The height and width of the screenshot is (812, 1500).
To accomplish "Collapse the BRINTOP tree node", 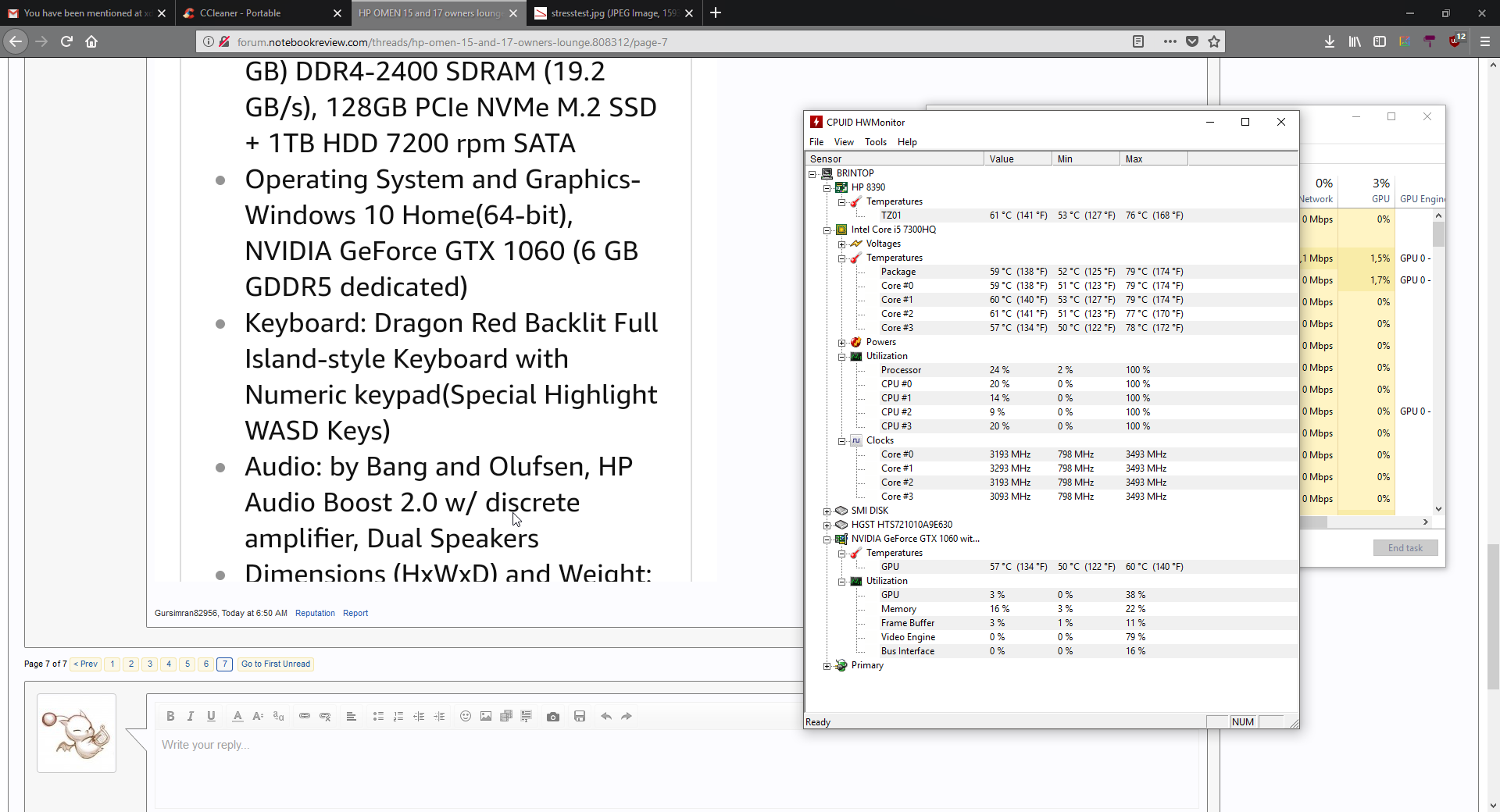I will point(812,174).
